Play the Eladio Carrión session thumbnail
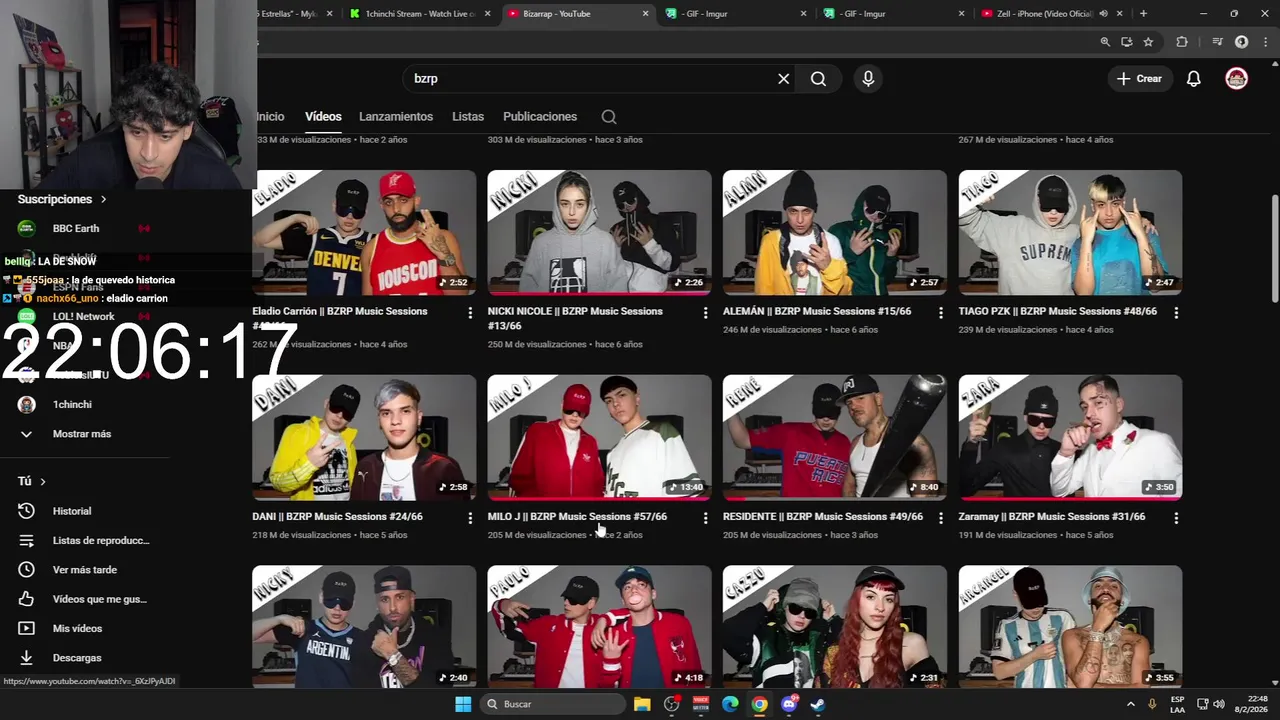This screenshot has height=720, width=1280. pyautogui.click(x=365, y=232)
